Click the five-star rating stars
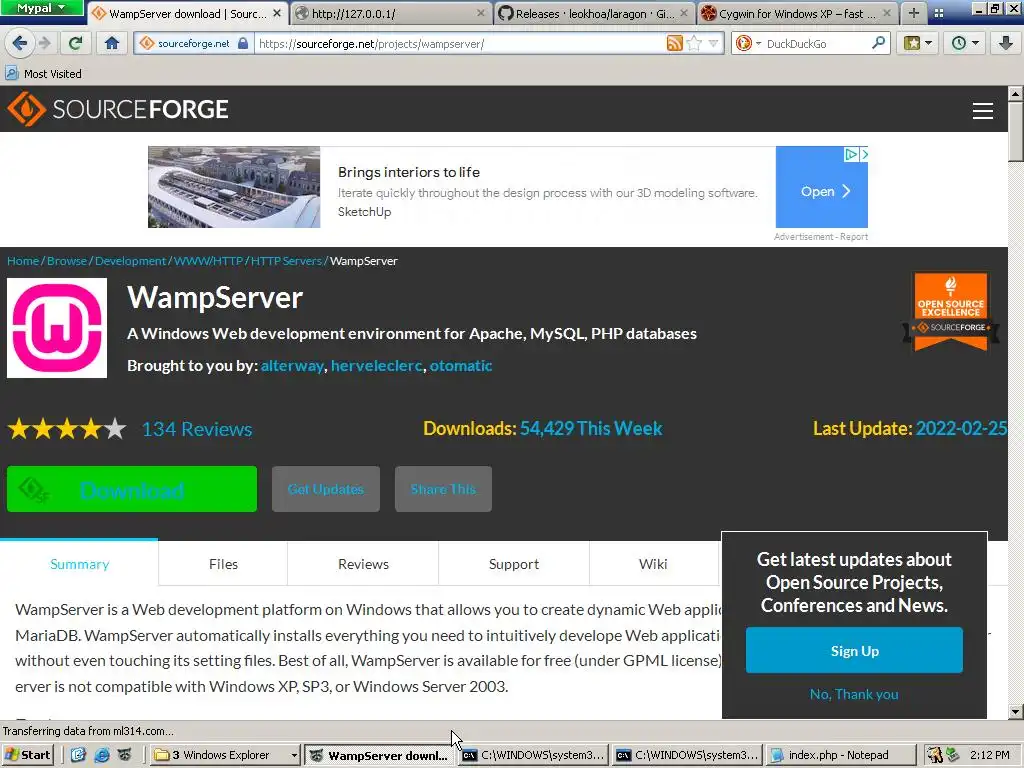The height and width of the screenshot is (768, 1024). point(67,429)
